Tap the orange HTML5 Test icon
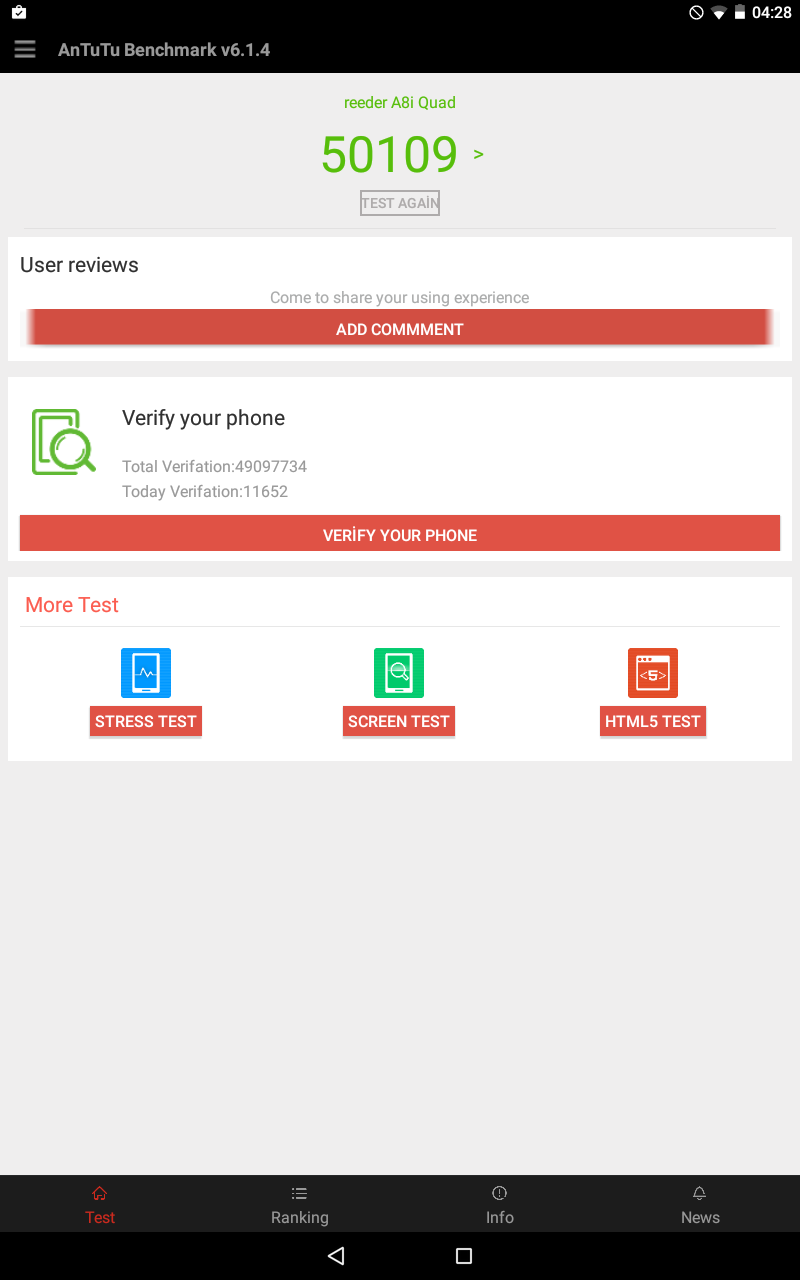 coord(653,673)
